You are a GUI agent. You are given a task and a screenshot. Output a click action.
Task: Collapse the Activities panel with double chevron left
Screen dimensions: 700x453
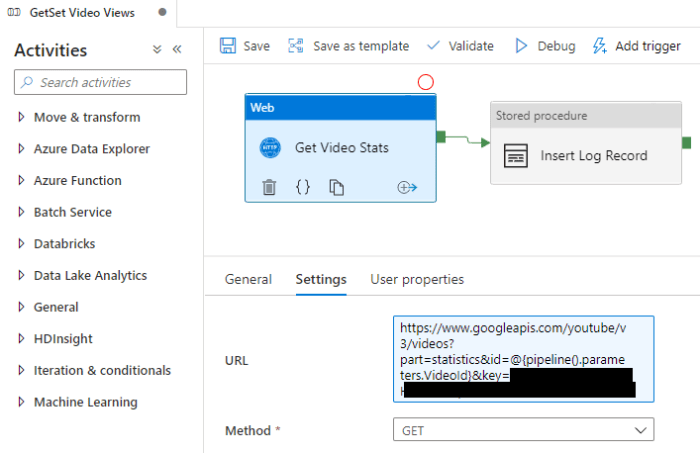tap(177, 49)
